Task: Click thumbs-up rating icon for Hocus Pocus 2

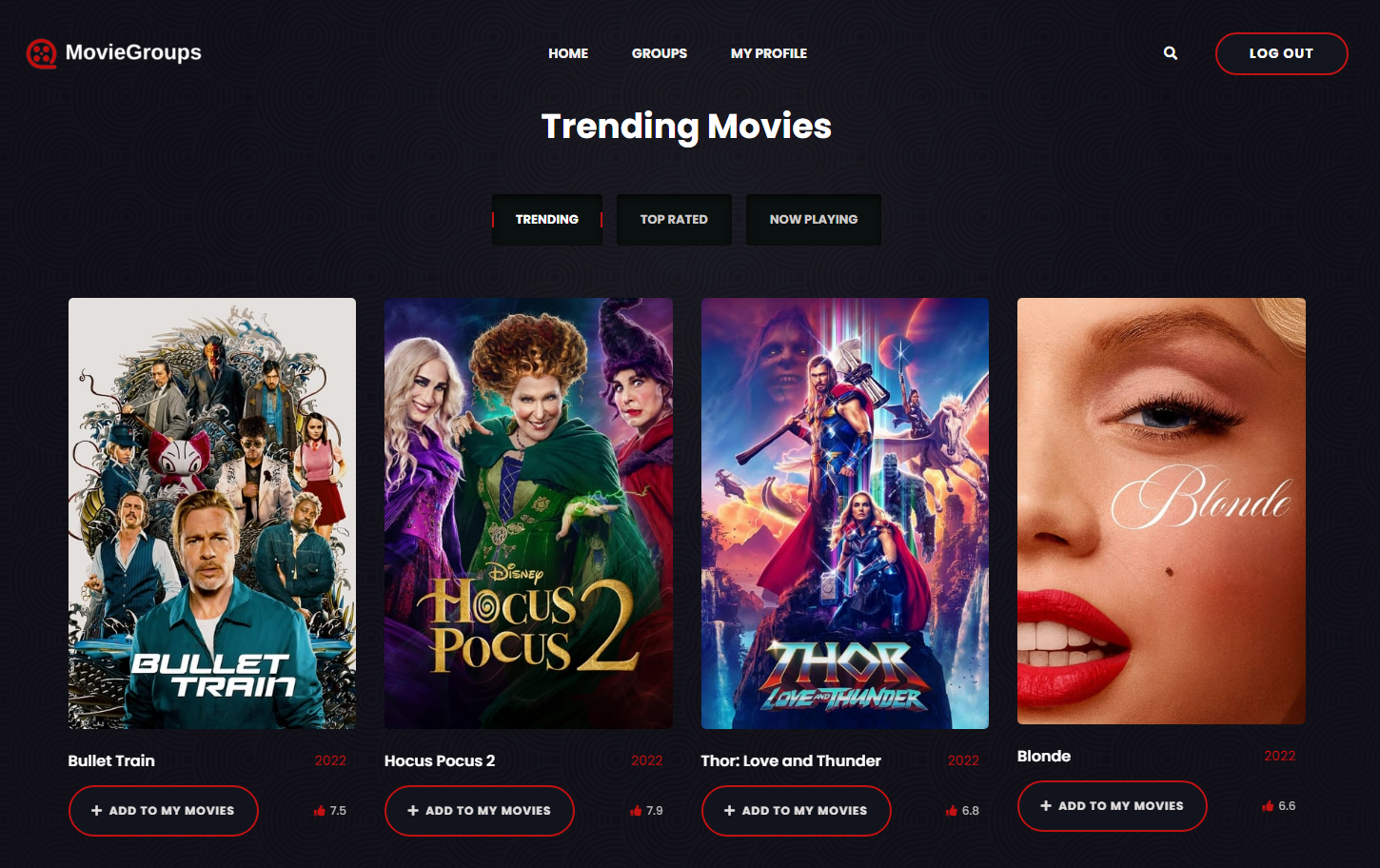Action: click(636, 811)
